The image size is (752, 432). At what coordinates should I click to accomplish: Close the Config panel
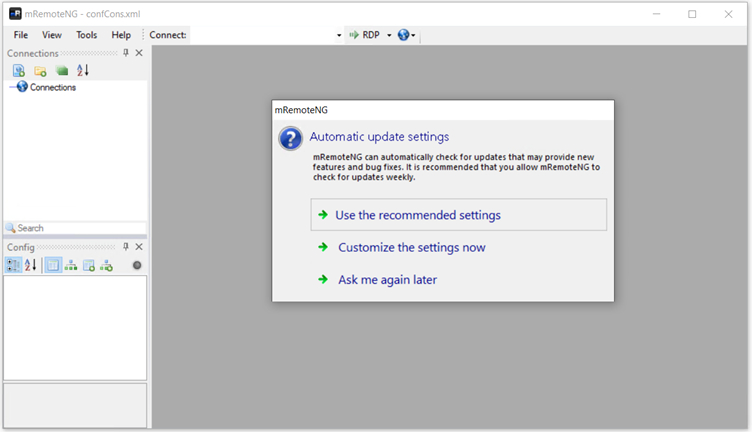tap(139, 246)
